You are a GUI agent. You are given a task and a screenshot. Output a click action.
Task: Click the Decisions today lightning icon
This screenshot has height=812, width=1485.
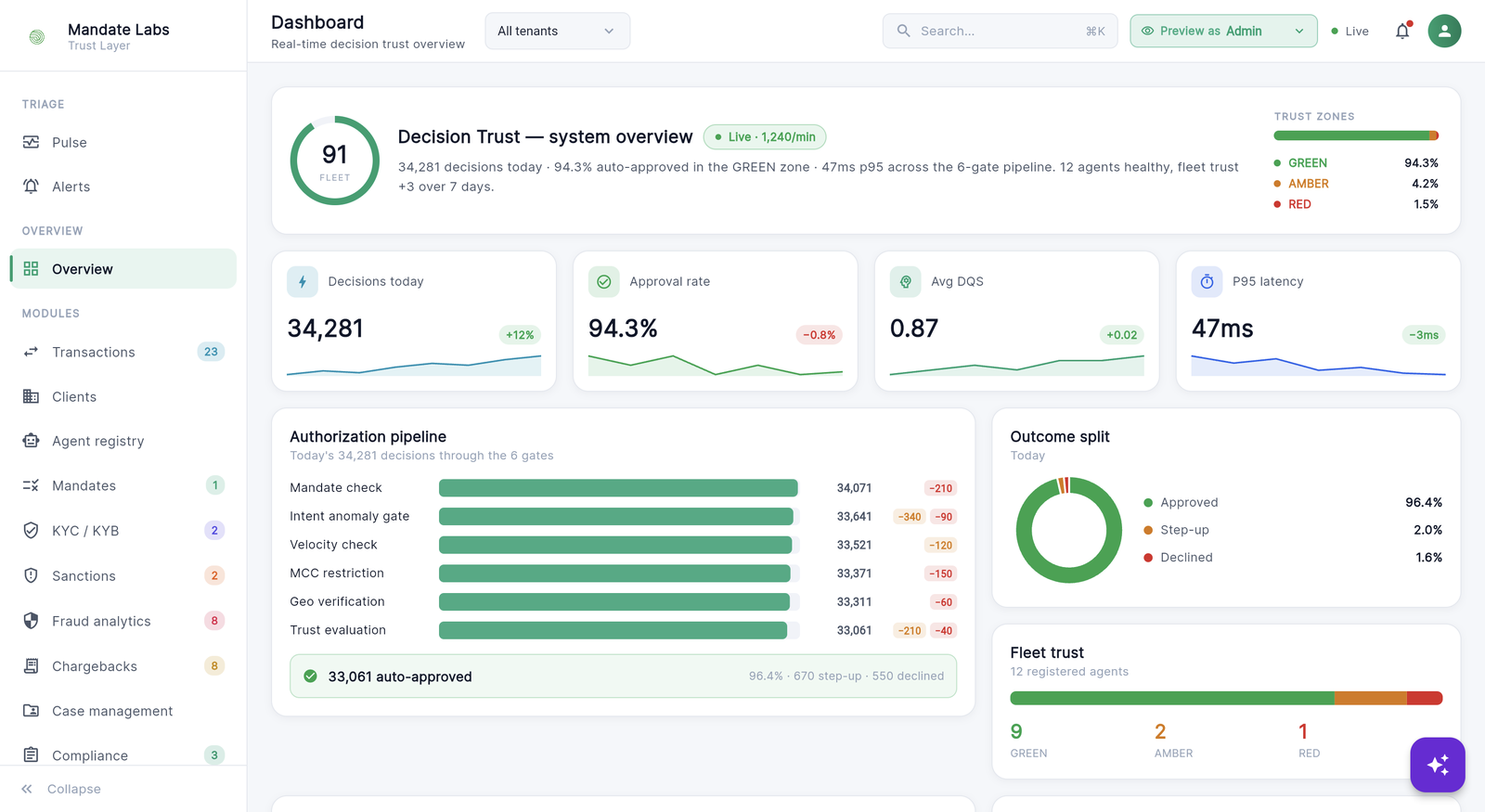click(x=303, y=282)
